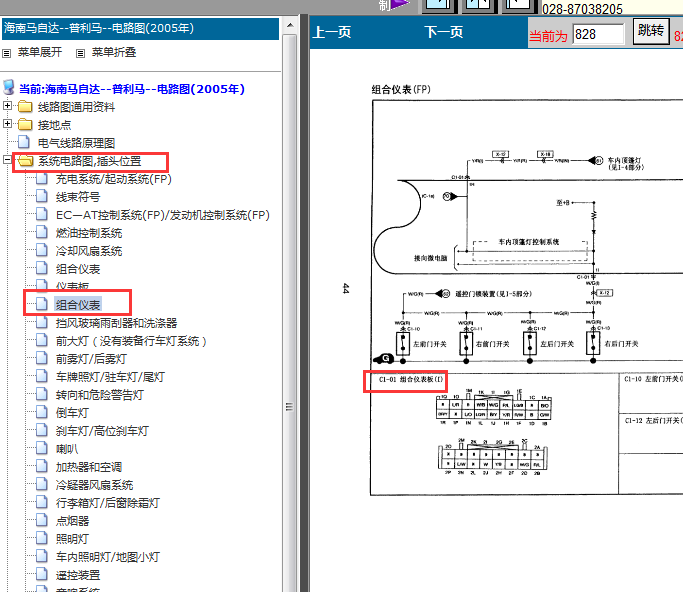
Task: Expand the 接地点 folder node
Action: [x=7, y=124]
